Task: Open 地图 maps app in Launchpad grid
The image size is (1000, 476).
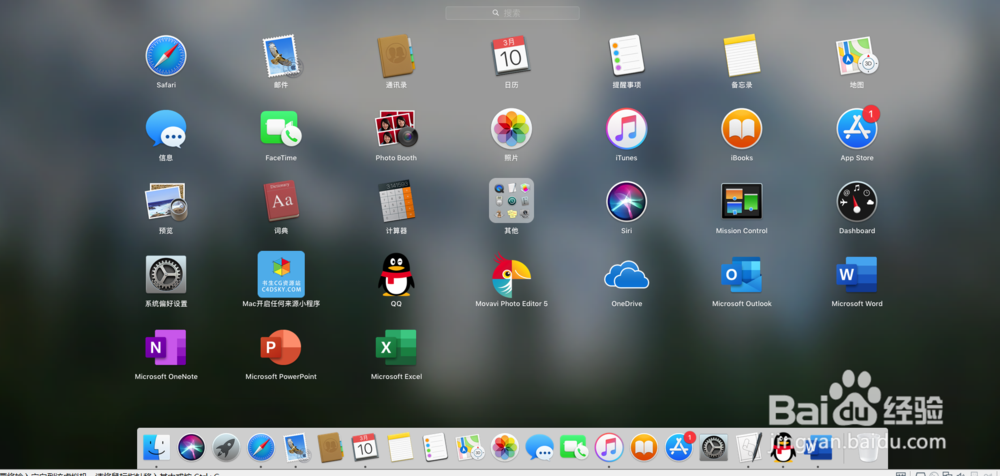Action: [x=857, y=56]
